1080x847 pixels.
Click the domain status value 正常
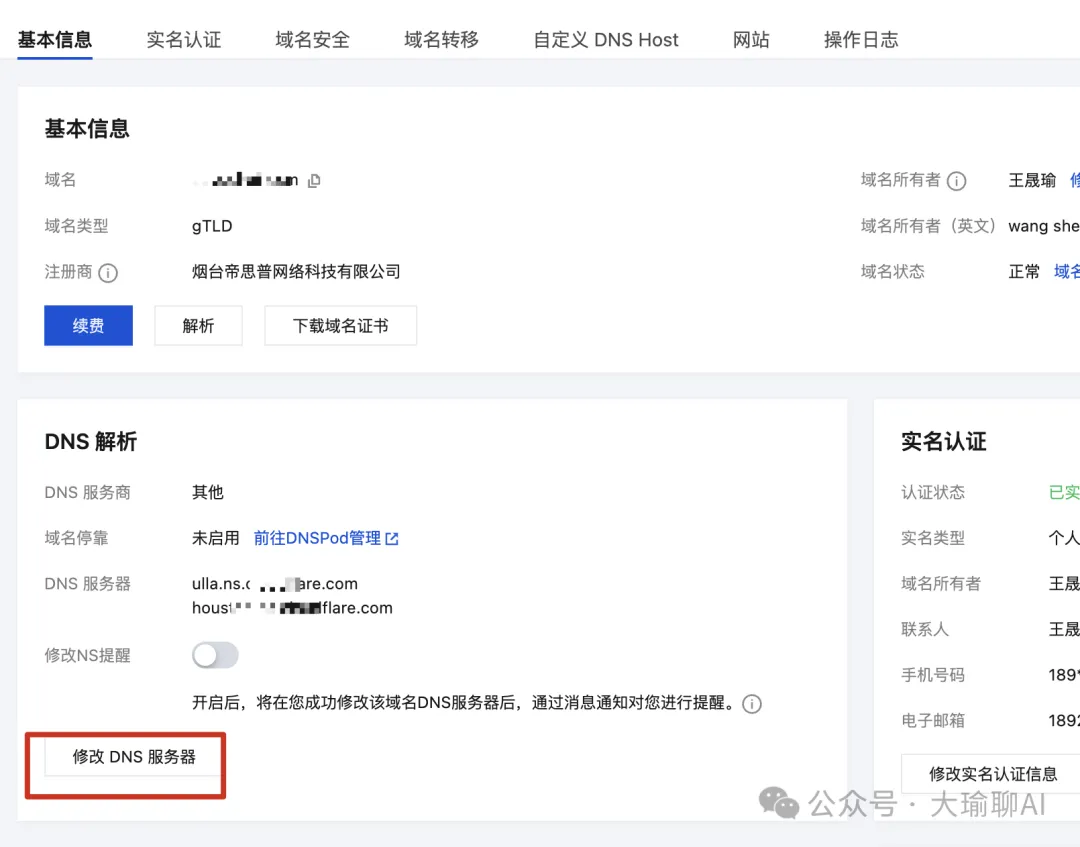(x=1024, y=271)
